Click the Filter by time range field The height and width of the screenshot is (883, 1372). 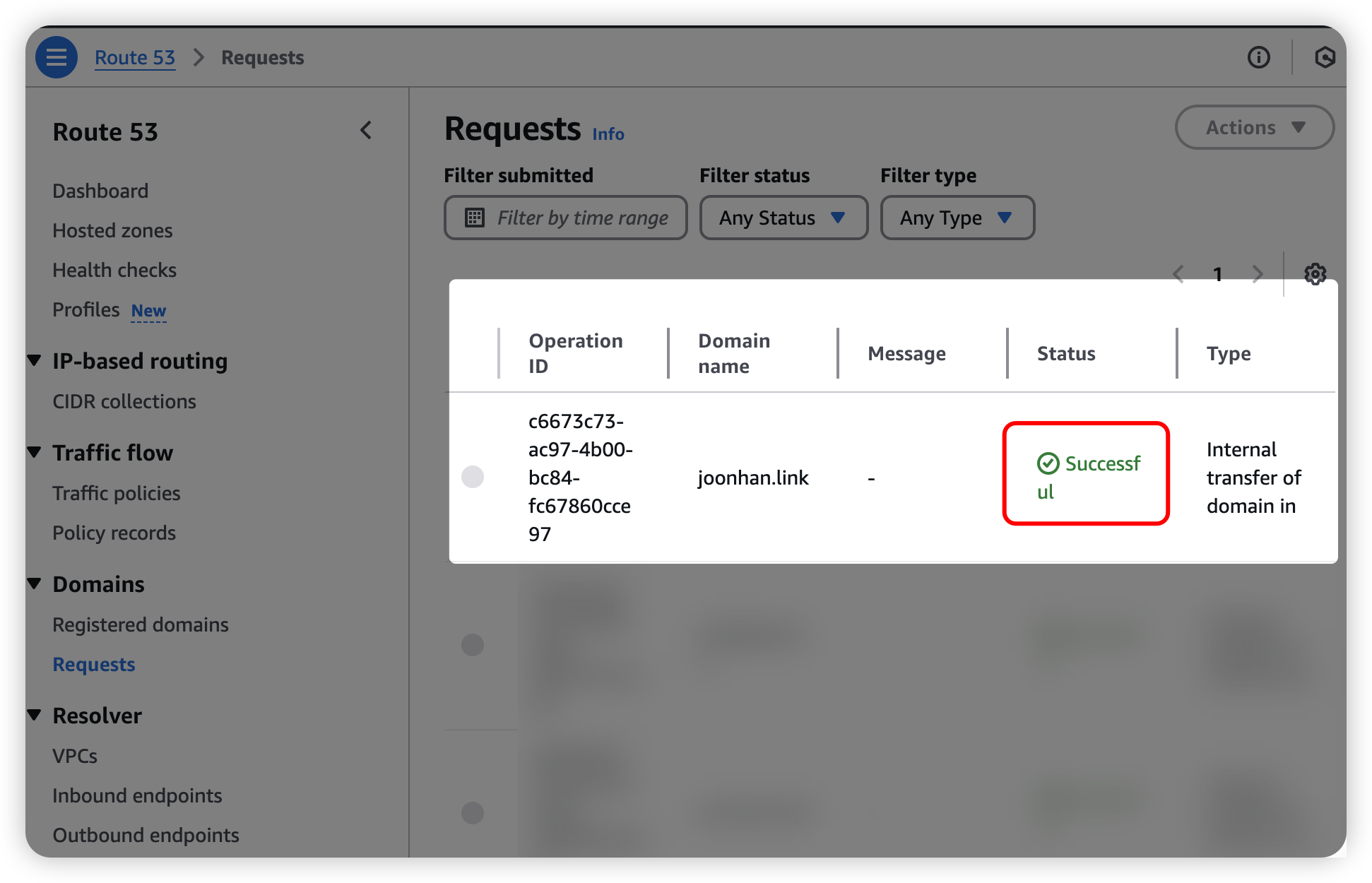(x=581, y=218)
